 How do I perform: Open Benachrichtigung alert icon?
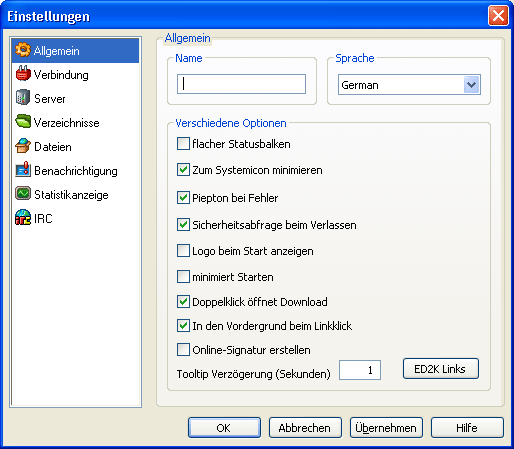(23, 170)
